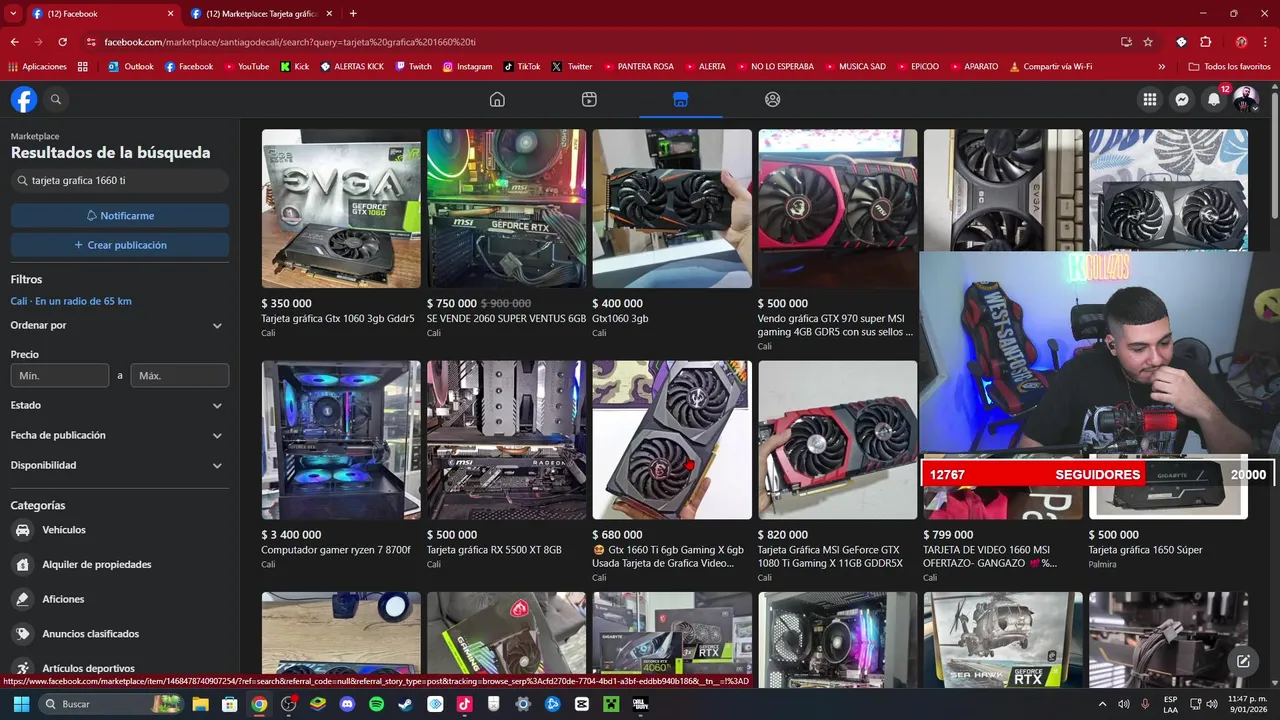The width and height of the screenshot is (1280, 720).
Task: Click the tarjeta grafica 1660 ti search box
Action: point(120,181)
